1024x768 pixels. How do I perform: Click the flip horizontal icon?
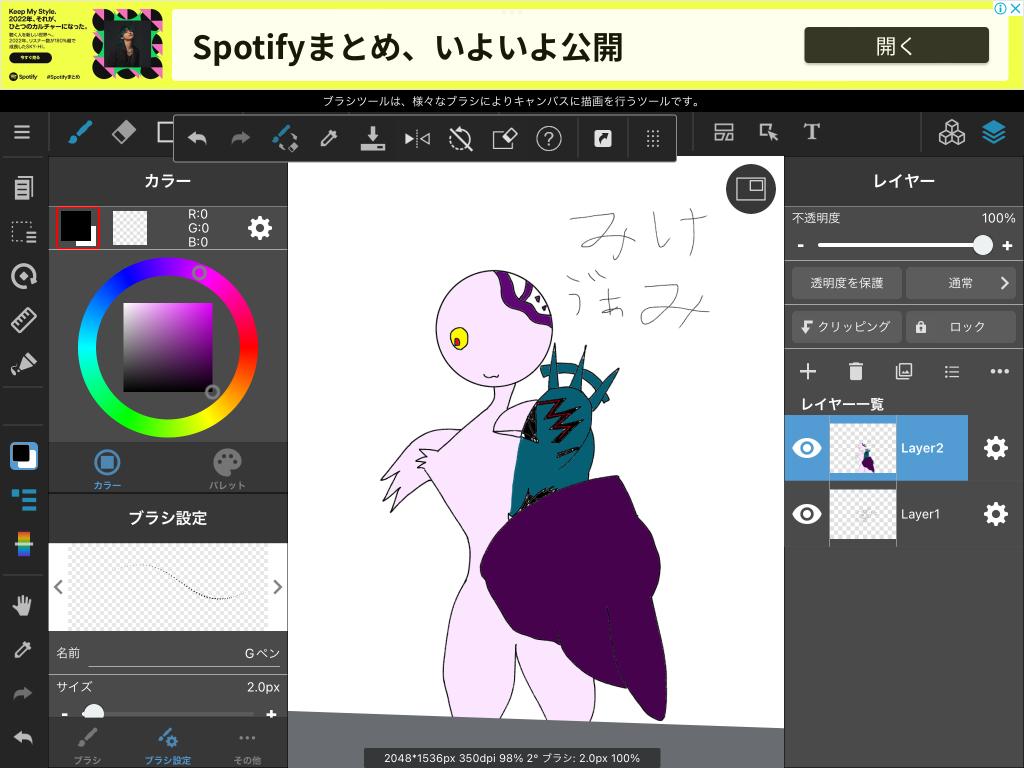[416, 139]
